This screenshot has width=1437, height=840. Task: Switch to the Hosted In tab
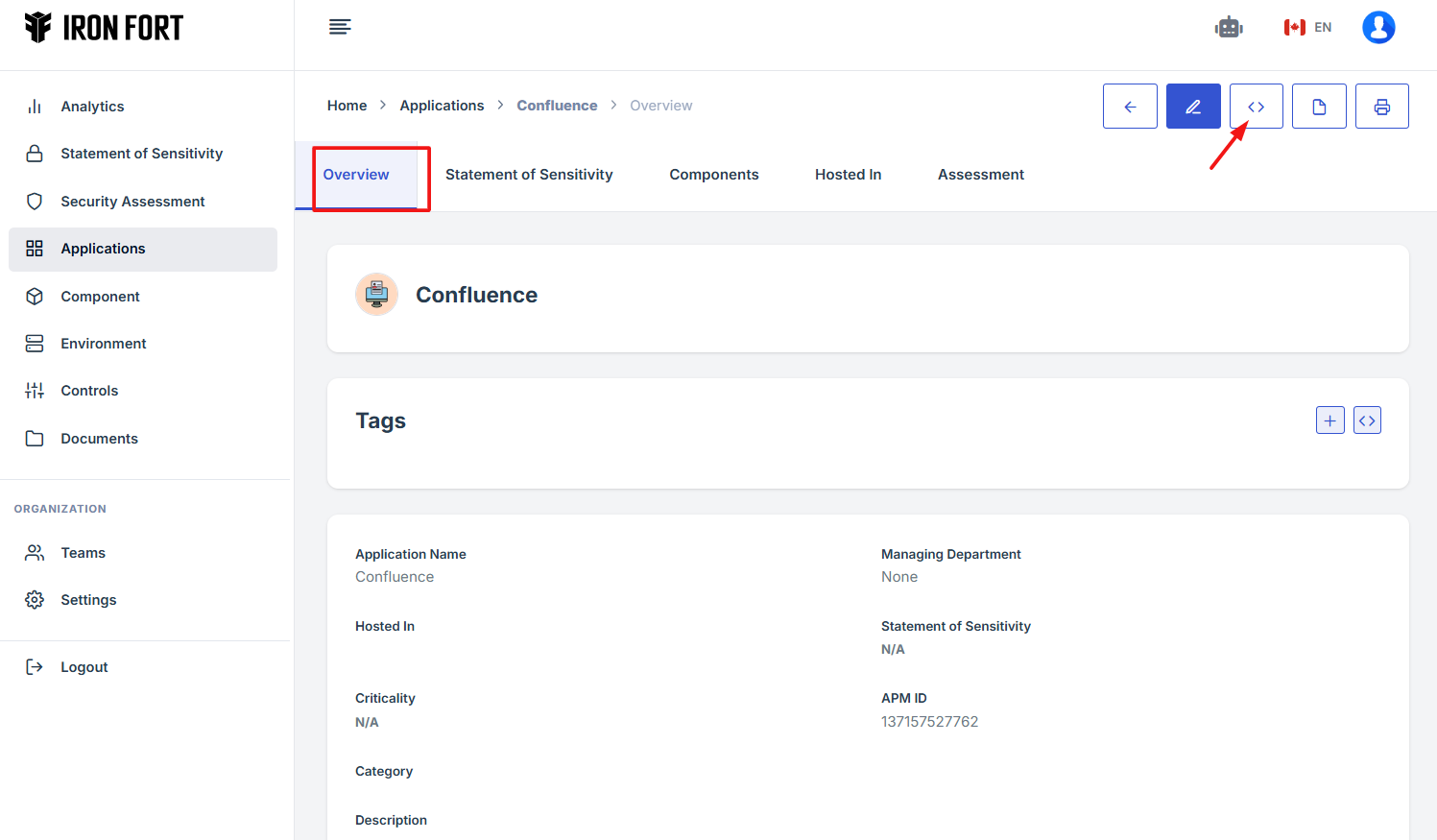click(848, 175)
